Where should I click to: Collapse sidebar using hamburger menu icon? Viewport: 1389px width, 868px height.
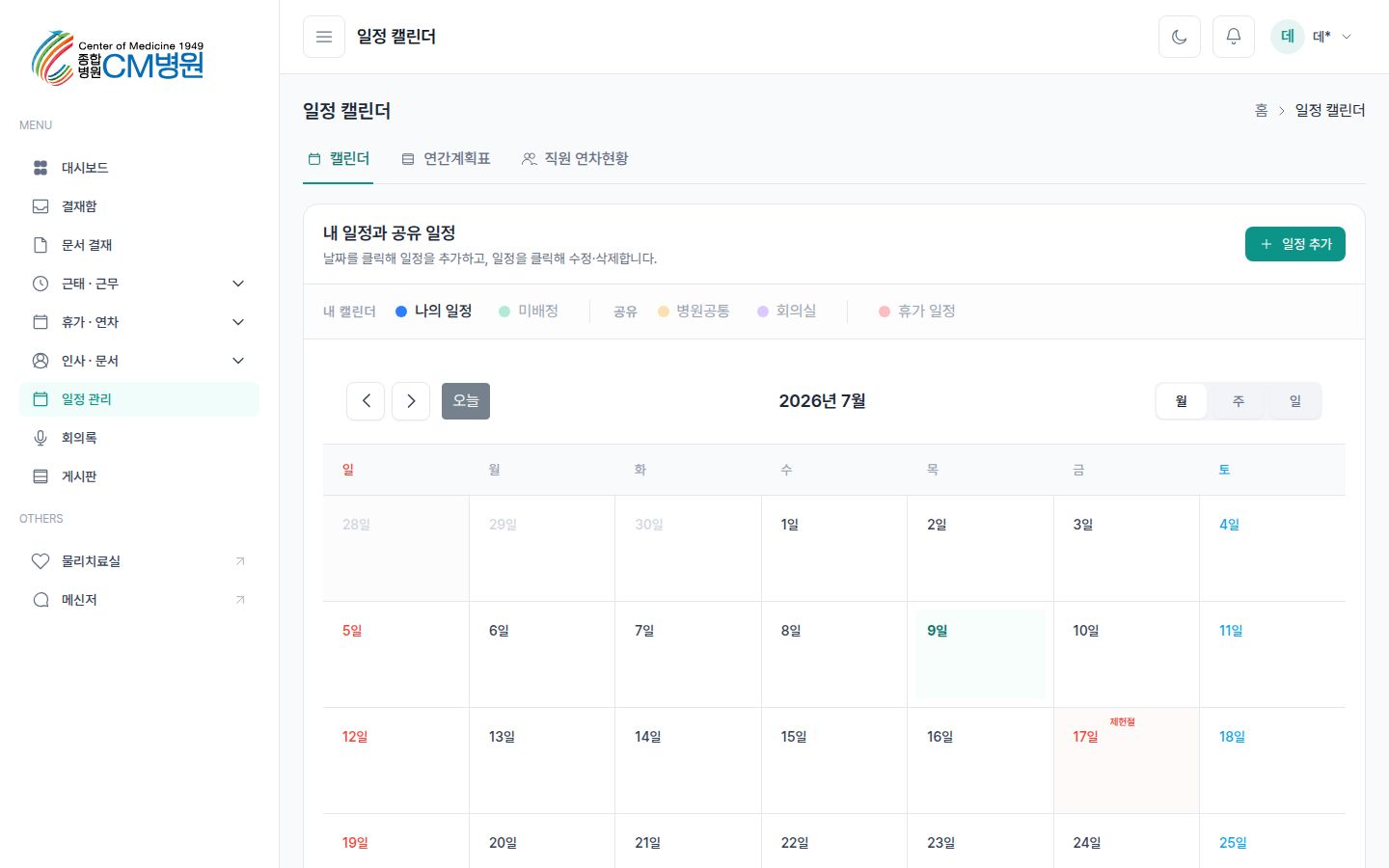tap(324, 37)
